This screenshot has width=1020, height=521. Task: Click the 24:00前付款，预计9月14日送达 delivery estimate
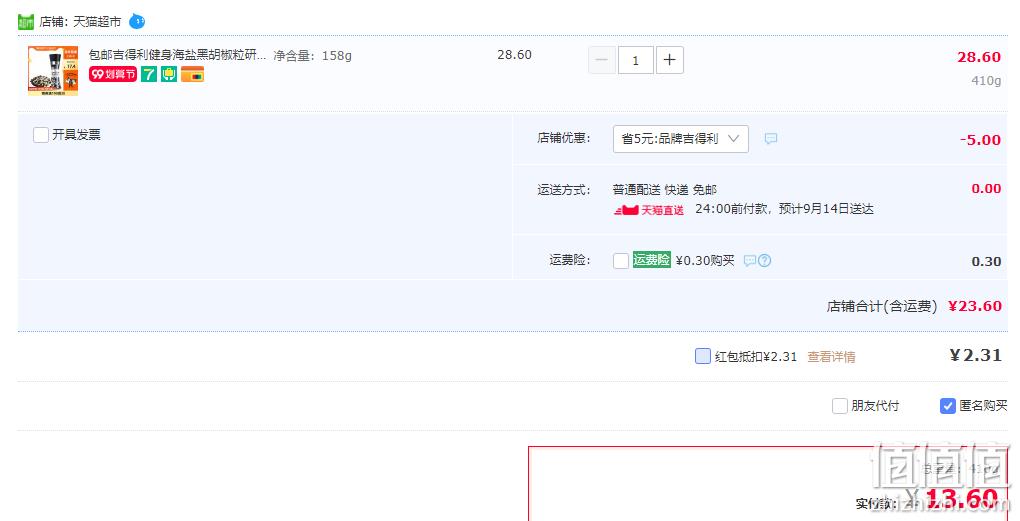tap(784, 209)
